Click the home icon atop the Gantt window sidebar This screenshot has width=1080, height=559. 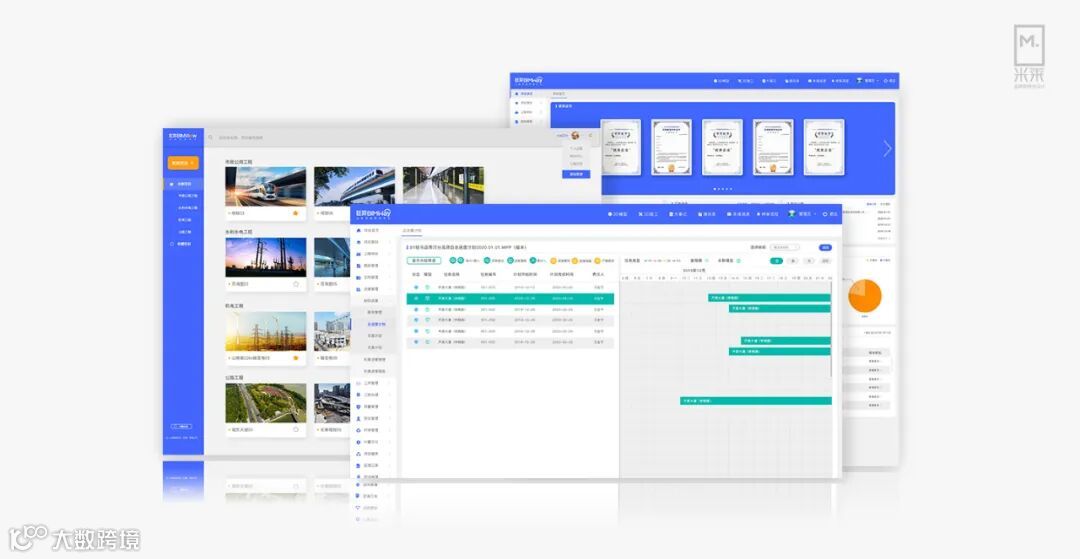358,230
